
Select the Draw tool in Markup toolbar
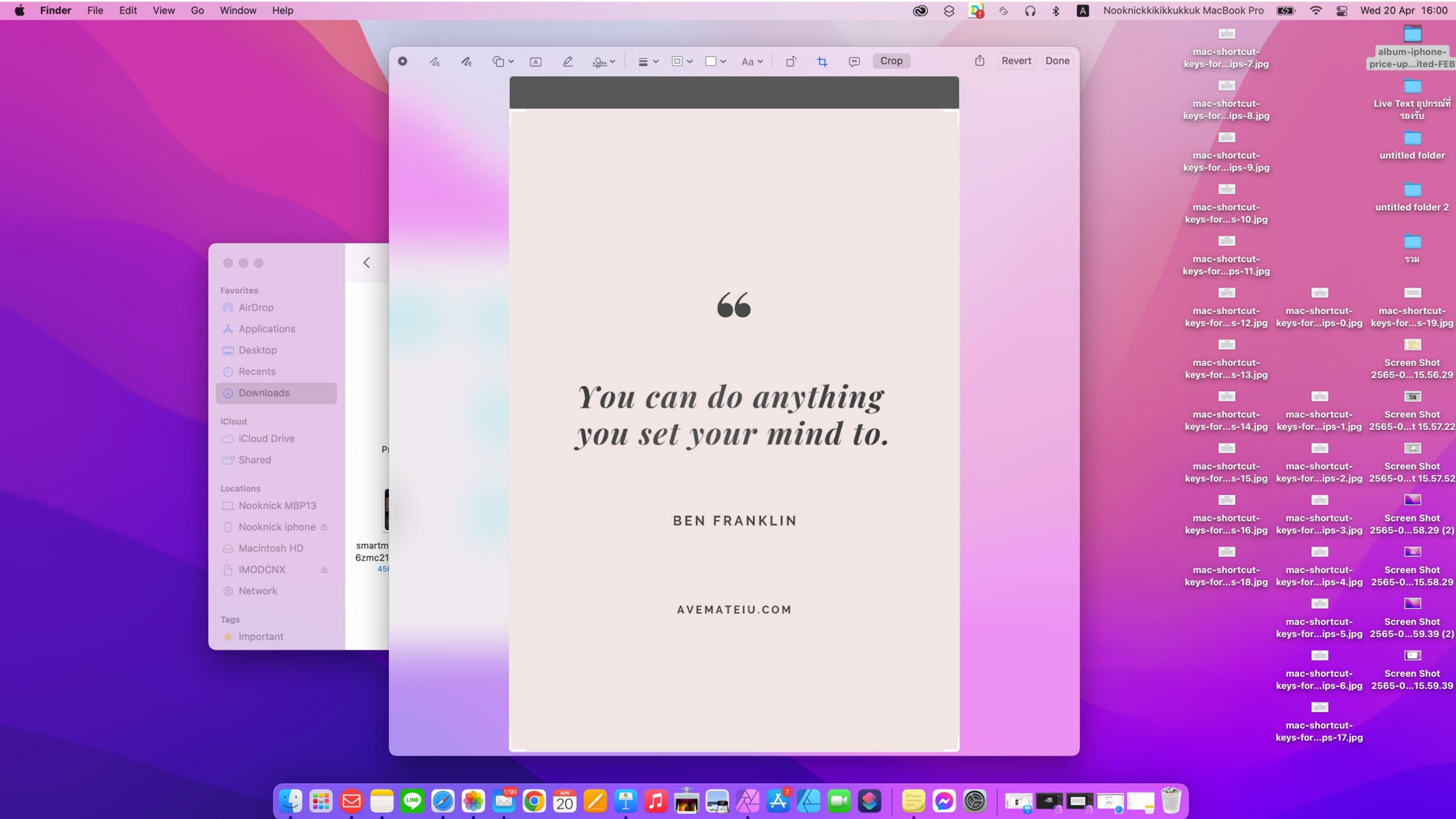466,61
